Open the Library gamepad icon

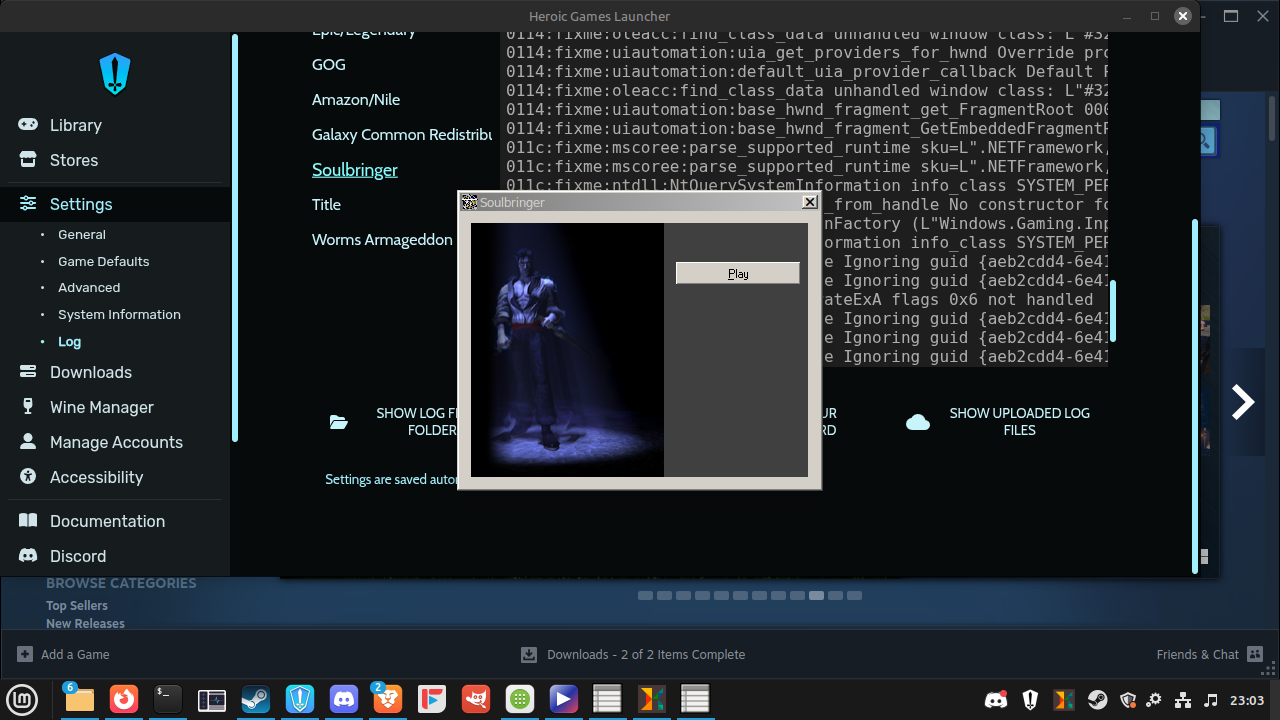28,125
